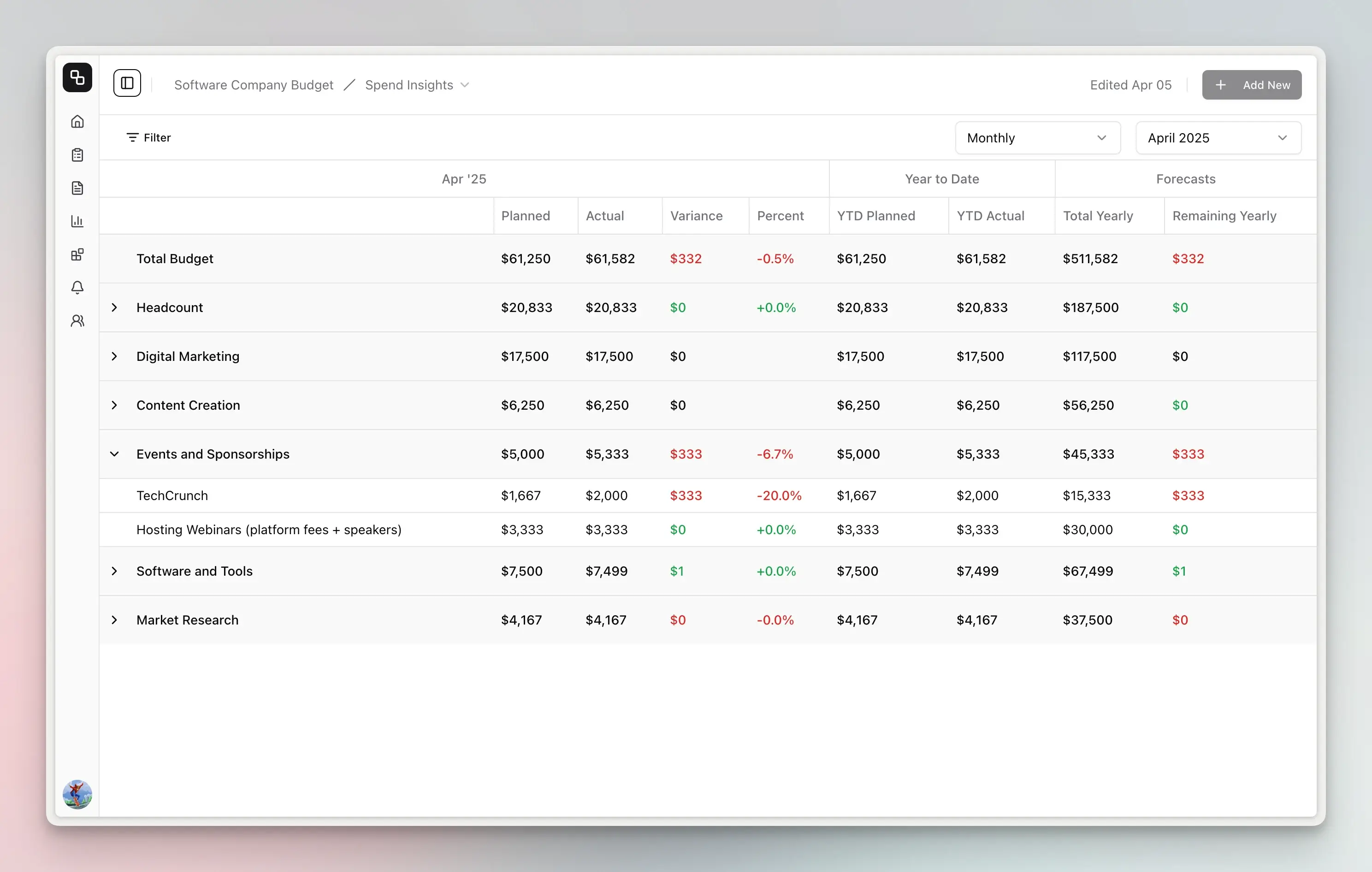
Task: Click Software Company Budget breadcrumb
Action: [253, 85]
